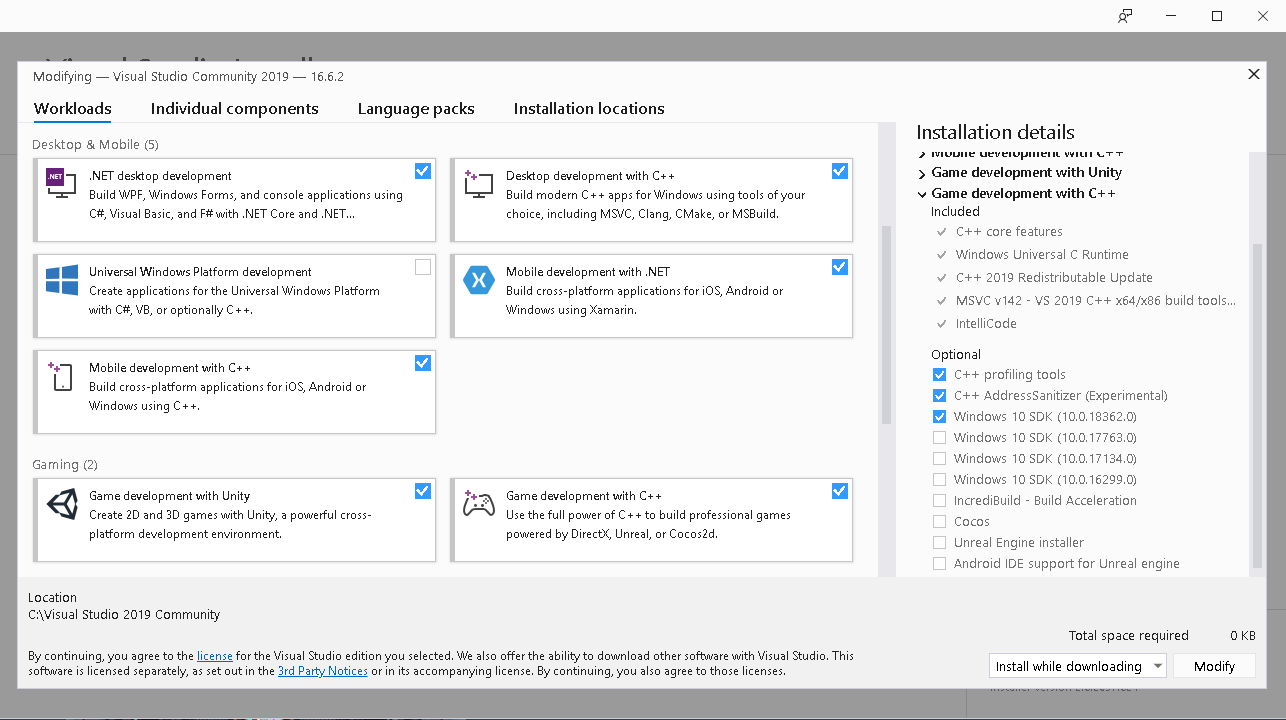This screenshot has height=720, width=1286.
Task: Click the workloads list vertical scrollbar
Action: (885, 325)
